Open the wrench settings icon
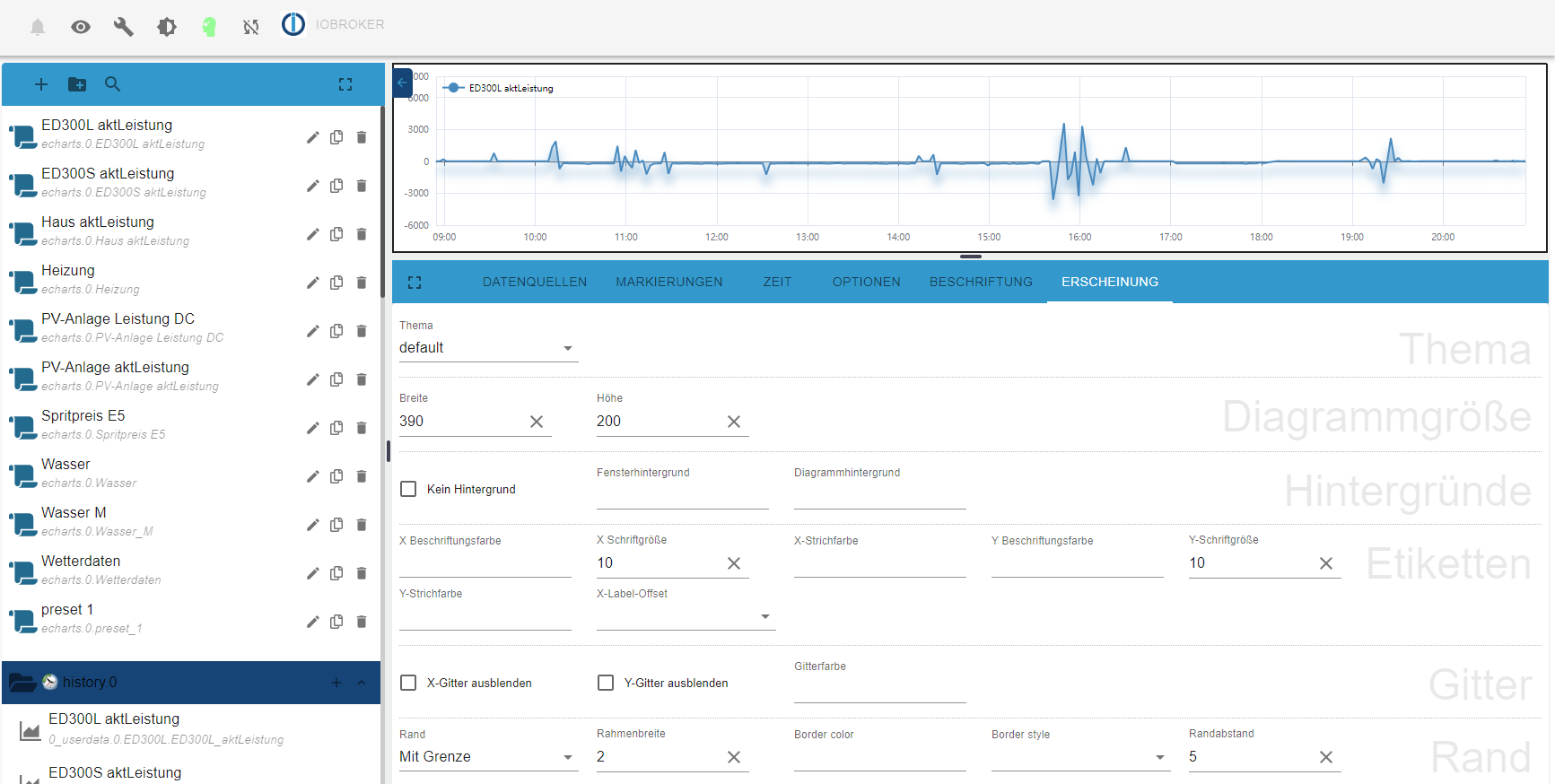 tap(124, 27)
